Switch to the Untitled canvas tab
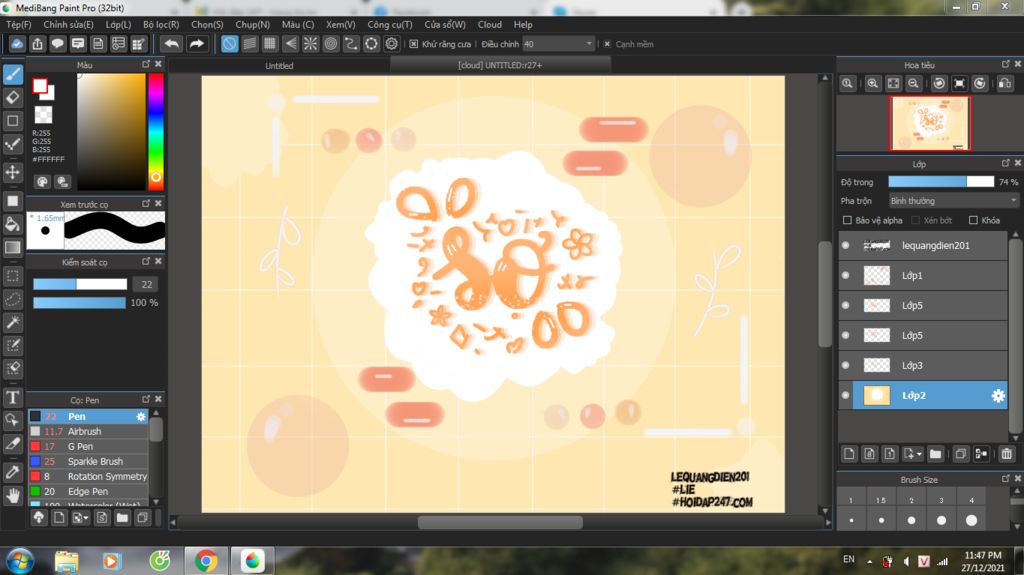This screenshot has height=575, width=1024. (x=279, y=65)
